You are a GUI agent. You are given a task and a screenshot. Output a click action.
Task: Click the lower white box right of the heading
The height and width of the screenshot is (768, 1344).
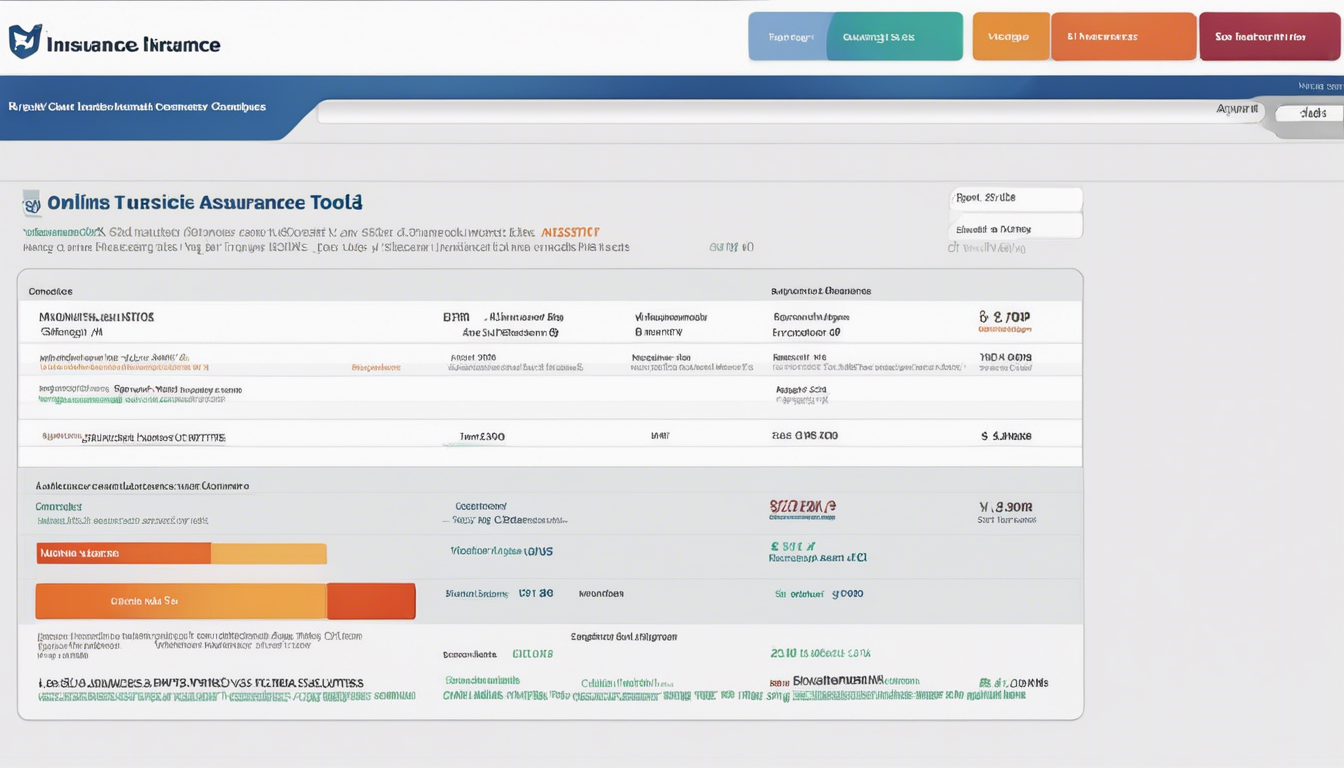(1015, 227)
